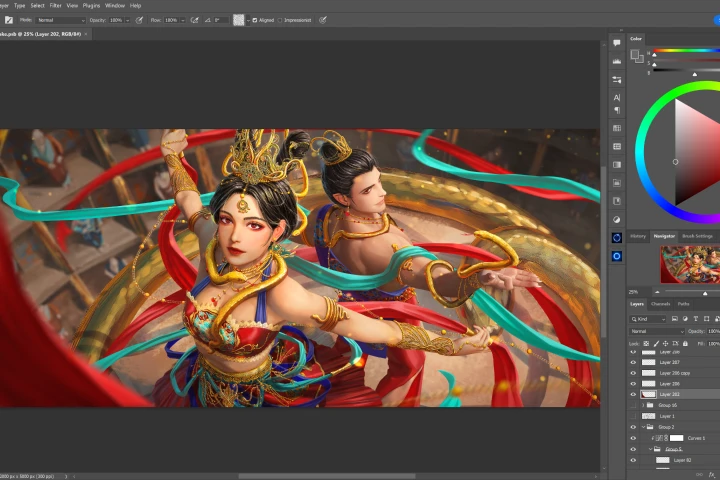The width and height of the screenshot is (720, 480).
Task: Show Layer 1 via visibility box
Action: pos(633,416)
